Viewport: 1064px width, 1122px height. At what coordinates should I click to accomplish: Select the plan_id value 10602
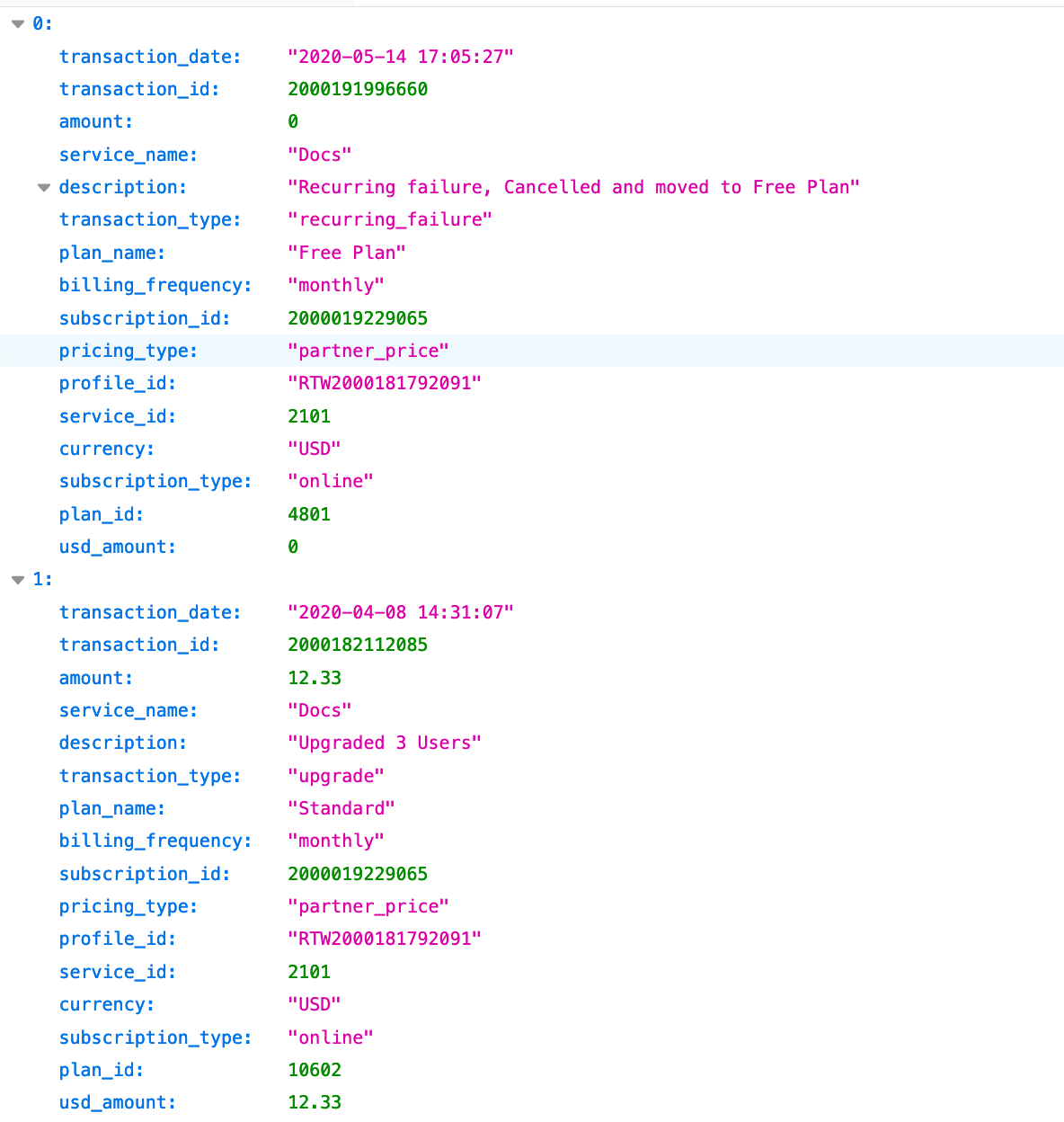(x=315, y=1070)
